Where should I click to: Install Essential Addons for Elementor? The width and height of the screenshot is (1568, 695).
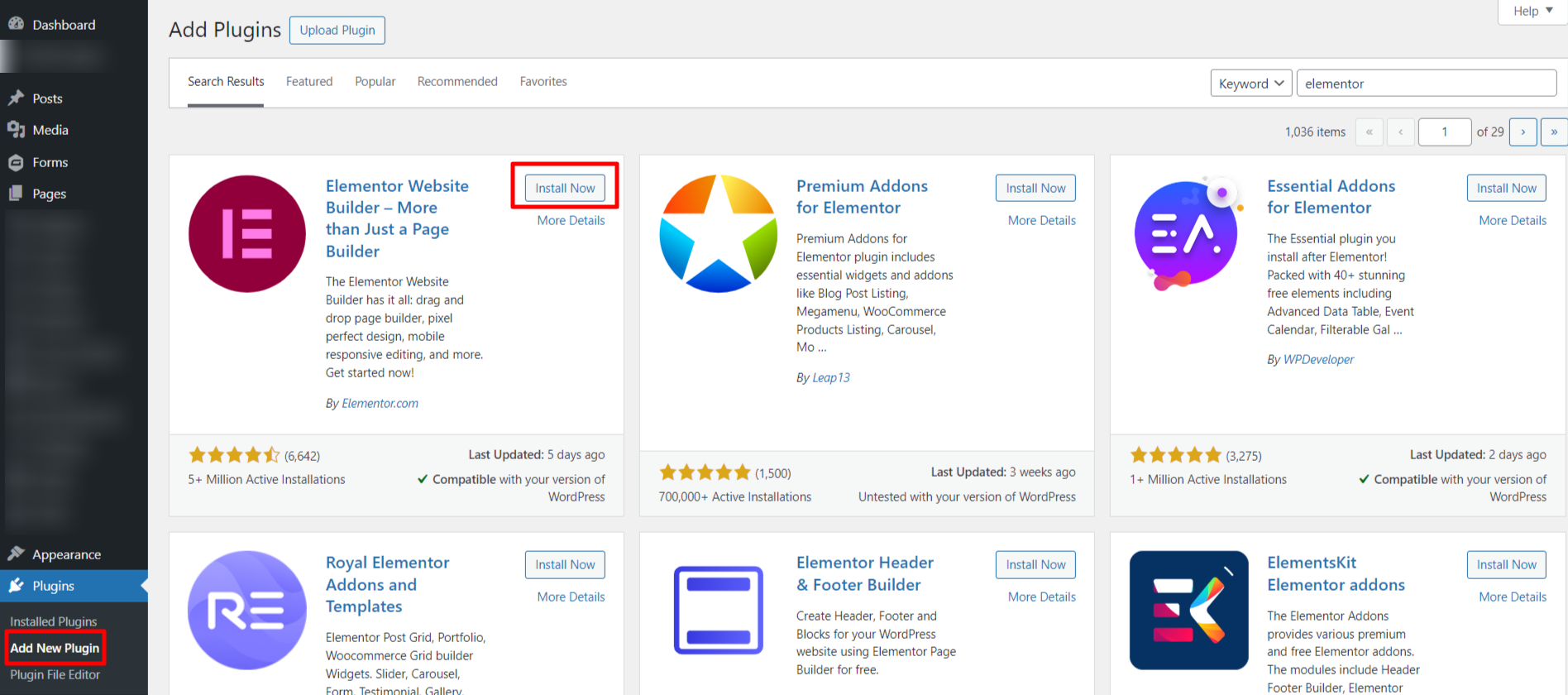click(1506, 188)
